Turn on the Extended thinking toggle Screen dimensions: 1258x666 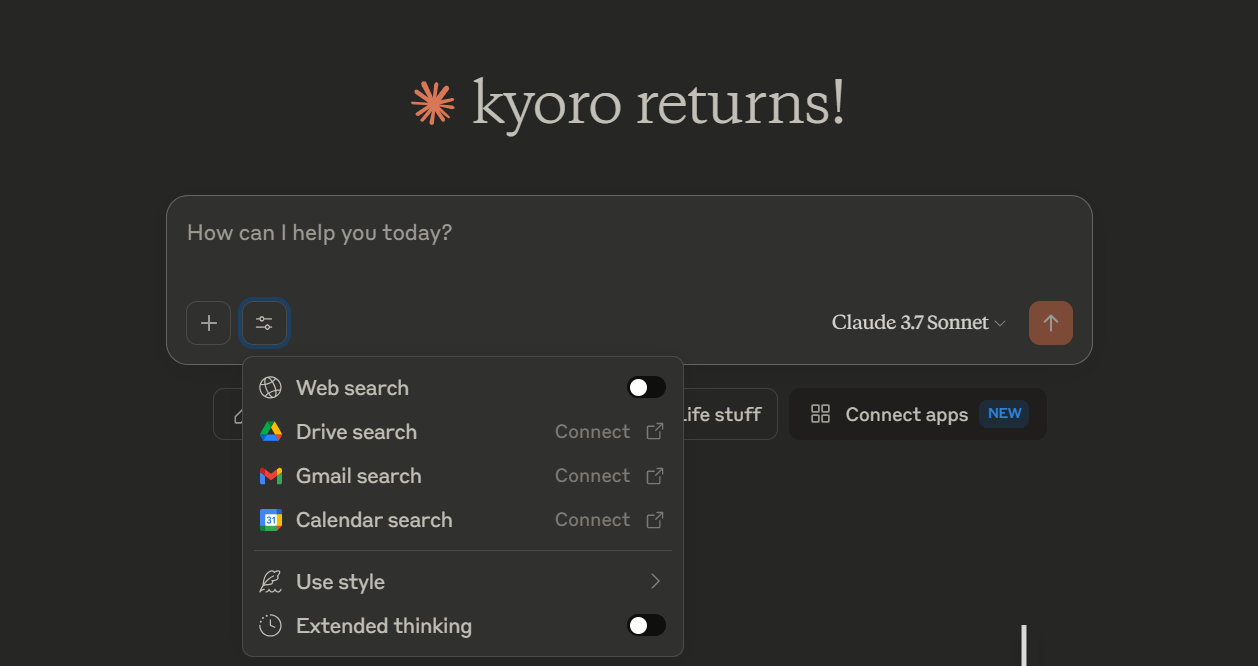(646, 626)
